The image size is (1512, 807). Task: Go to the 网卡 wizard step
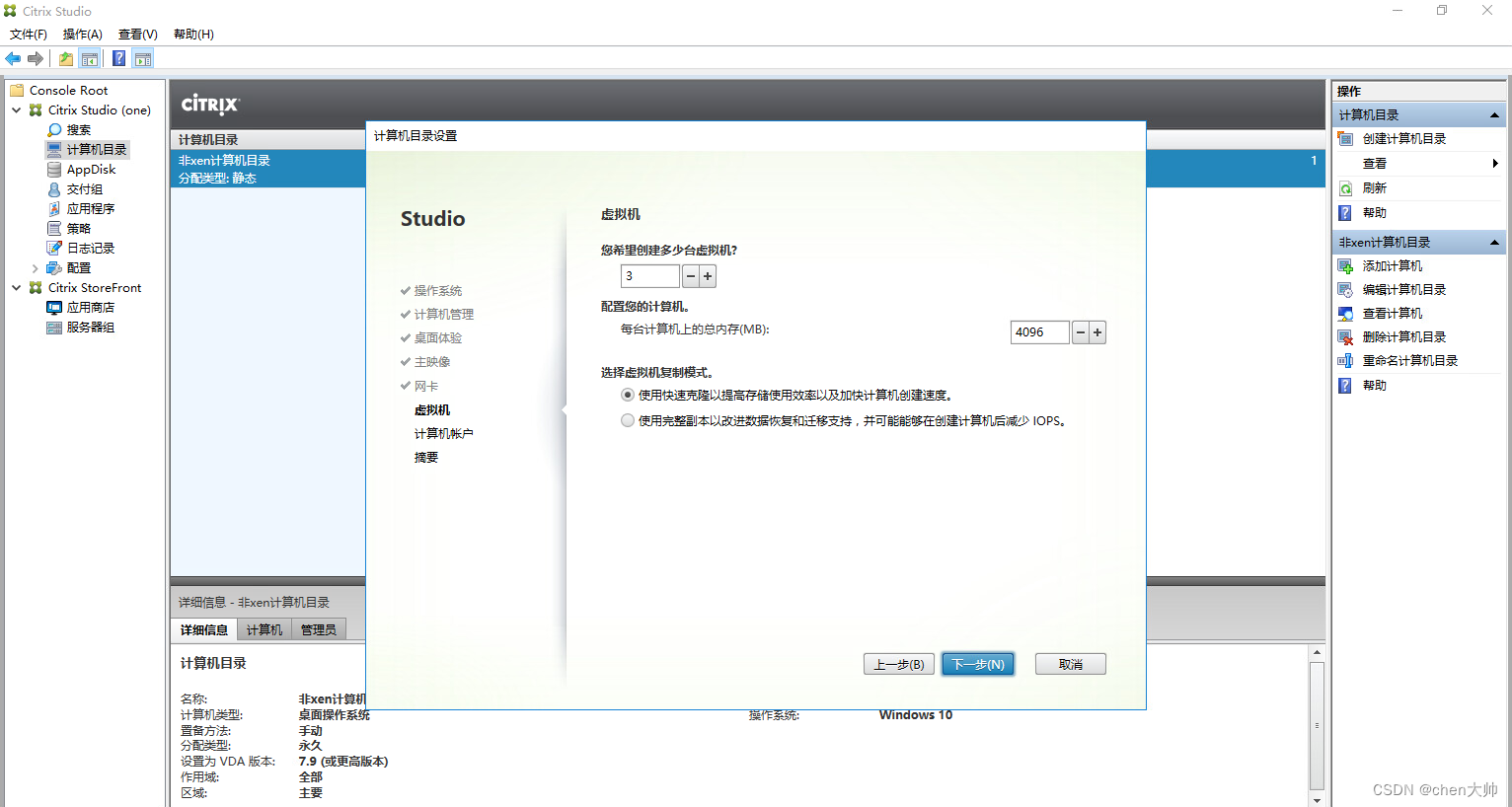tap(426, 386)
